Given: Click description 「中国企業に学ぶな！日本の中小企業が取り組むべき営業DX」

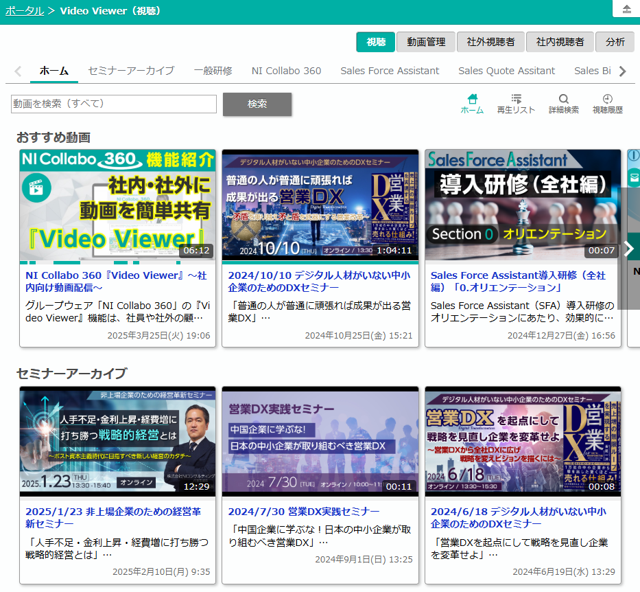Looking at the screenshot, I should tap(319, 536).
